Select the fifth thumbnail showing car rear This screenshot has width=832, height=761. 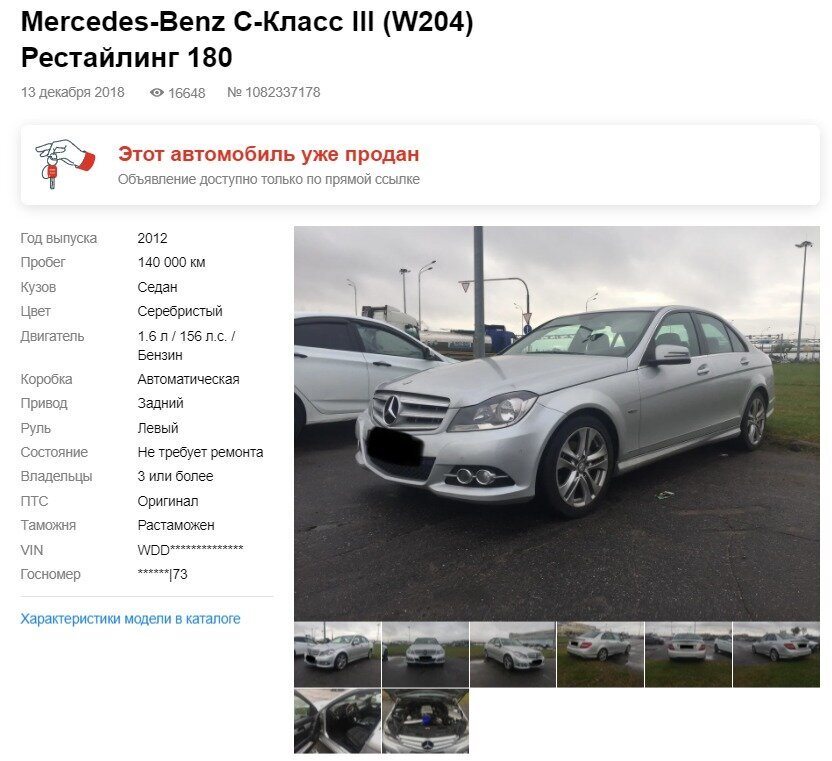pos(688,655)
